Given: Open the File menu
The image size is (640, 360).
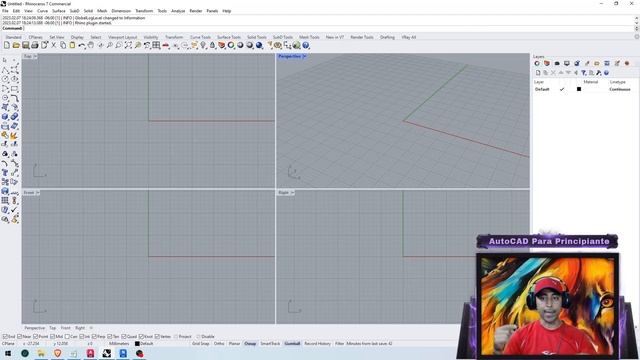Looking at the screenshot, I should (5, 11).
